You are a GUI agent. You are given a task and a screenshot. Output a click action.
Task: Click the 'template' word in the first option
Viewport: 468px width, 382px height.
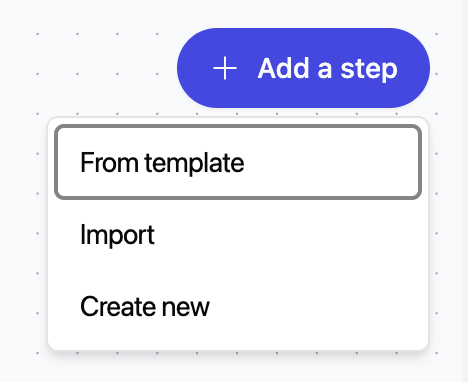click(x=194, y=164)
